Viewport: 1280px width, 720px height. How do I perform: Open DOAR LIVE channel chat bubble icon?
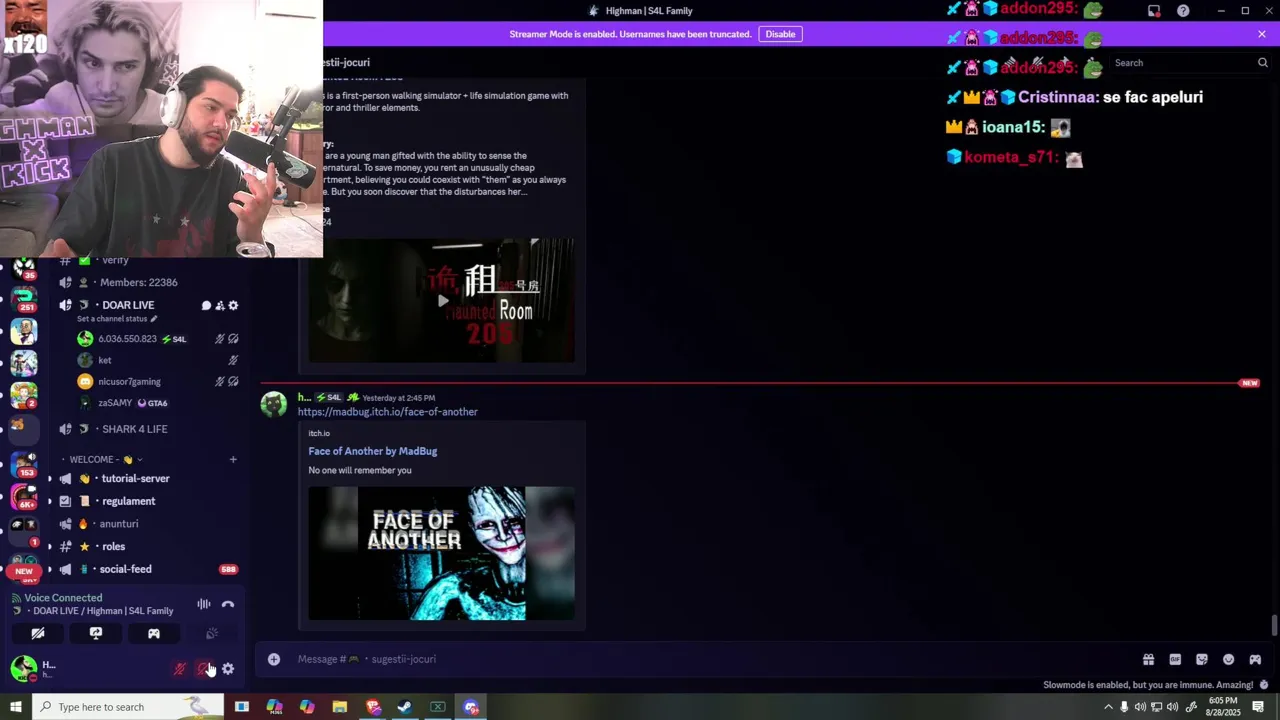pyautogui.click(x=206, y=306)
